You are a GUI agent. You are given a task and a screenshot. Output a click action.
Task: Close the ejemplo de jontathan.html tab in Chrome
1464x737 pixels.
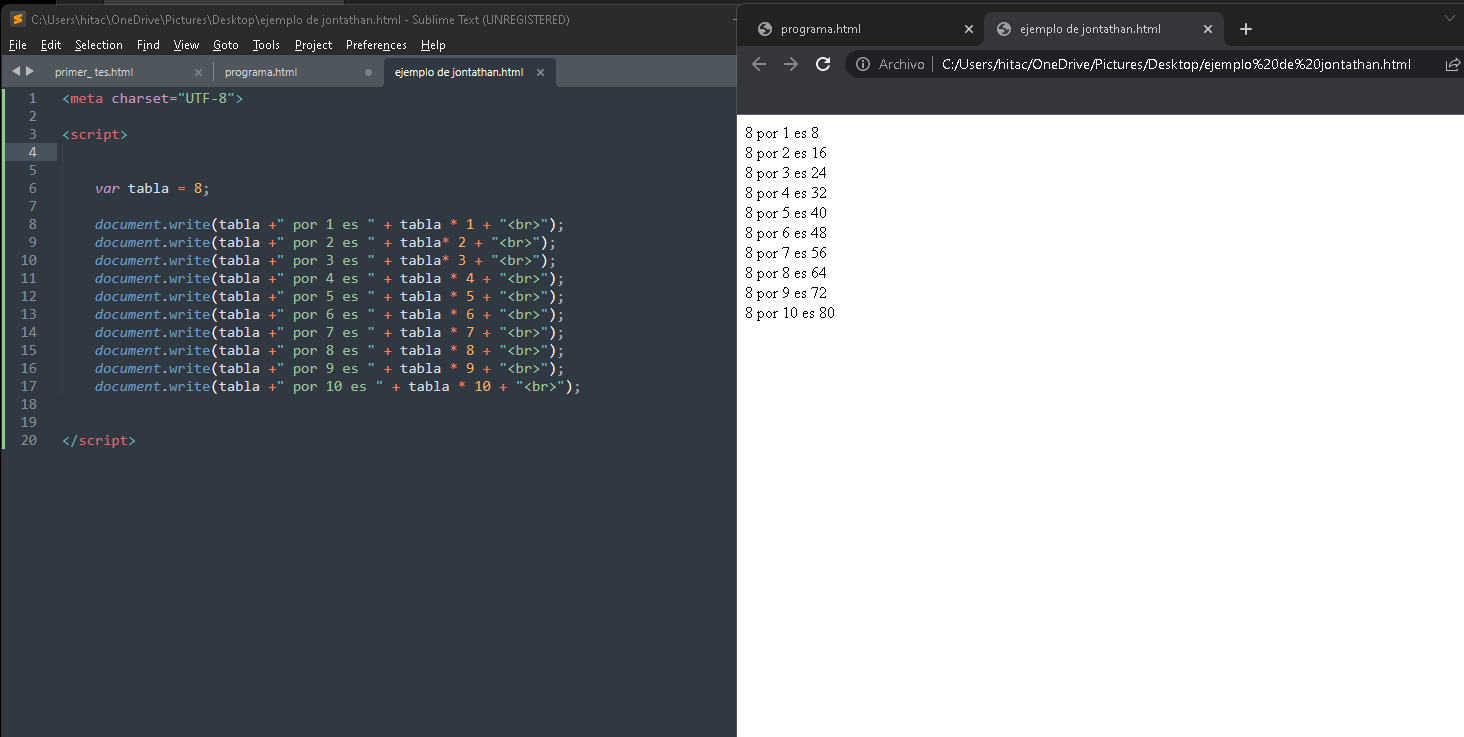1207,29
